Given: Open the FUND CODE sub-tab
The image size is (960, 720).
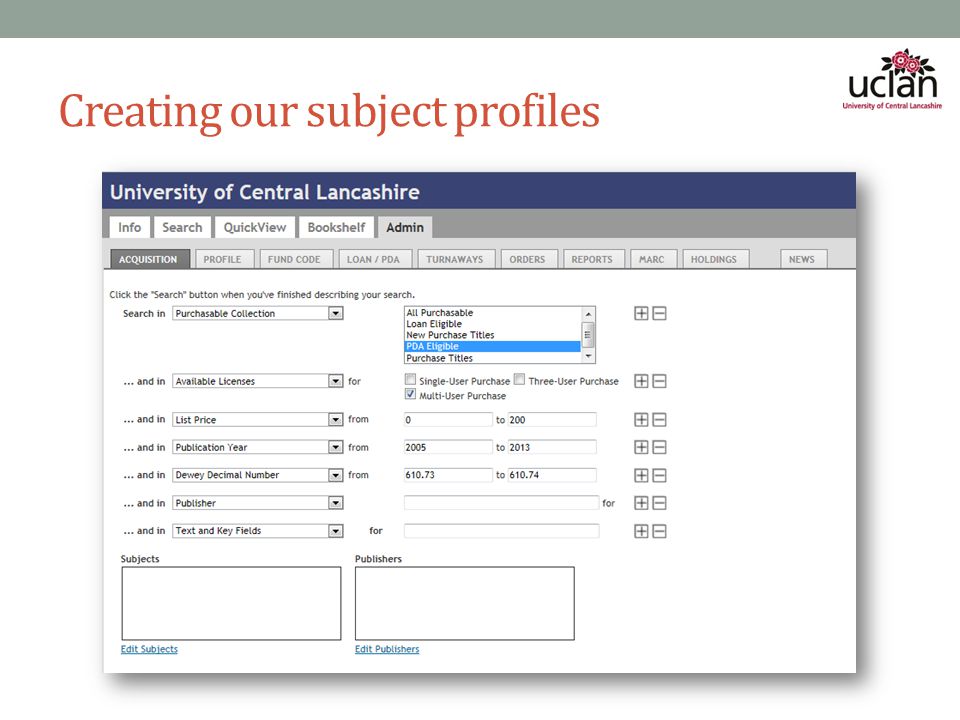Looking at the screenshot, I should 294,260.
